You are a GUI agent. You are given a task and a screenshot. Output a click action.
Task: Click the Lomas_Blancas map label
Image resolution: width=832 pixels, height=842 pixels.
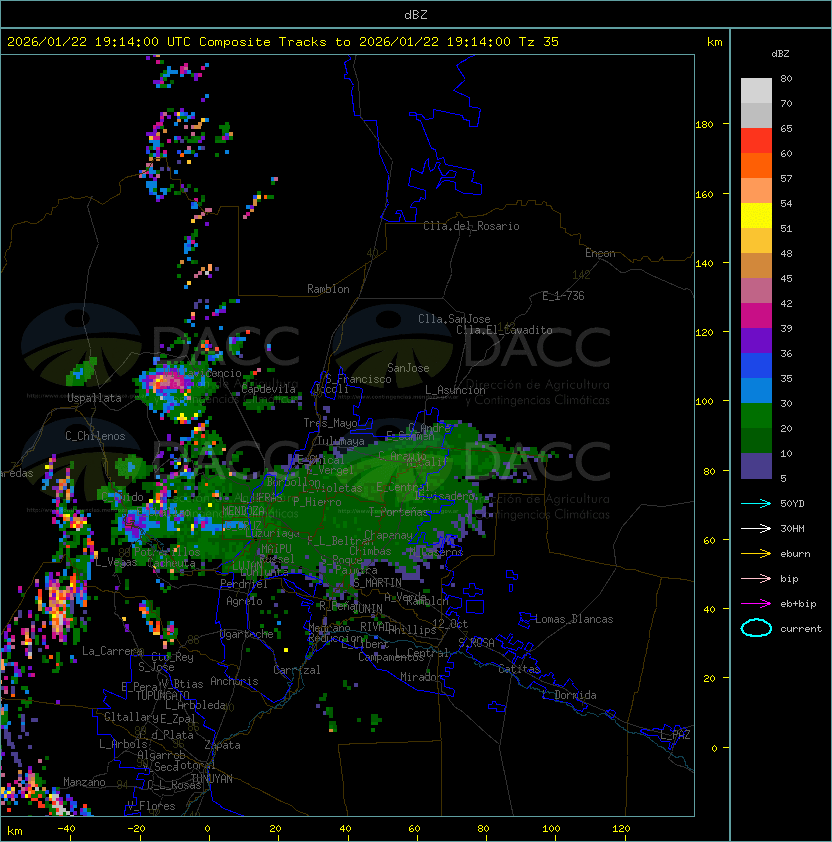pyautogui.click(x=574, y=619)
